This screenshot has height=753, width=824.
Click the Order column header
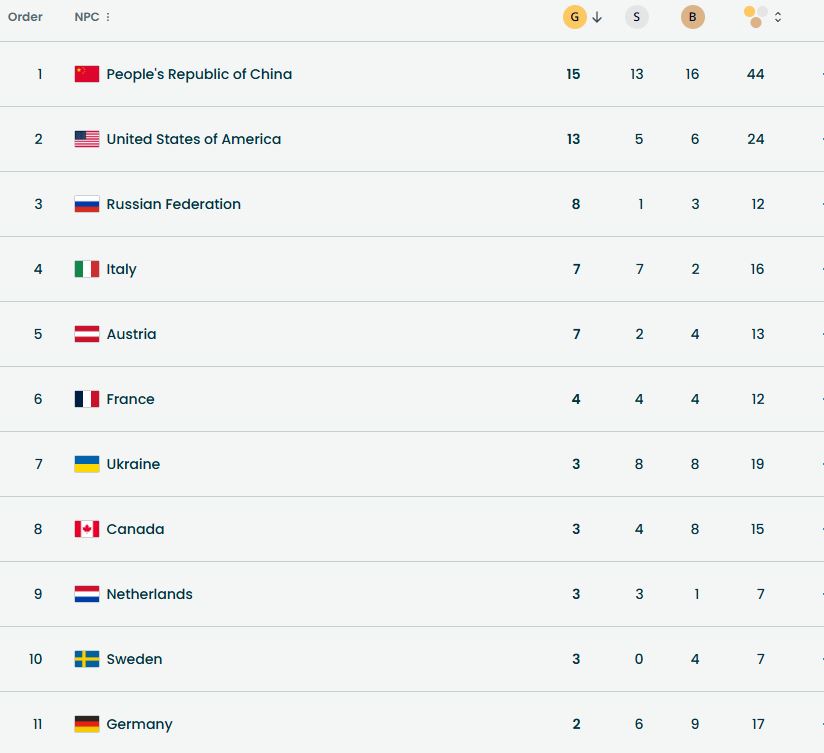click(x=25, y=17)
